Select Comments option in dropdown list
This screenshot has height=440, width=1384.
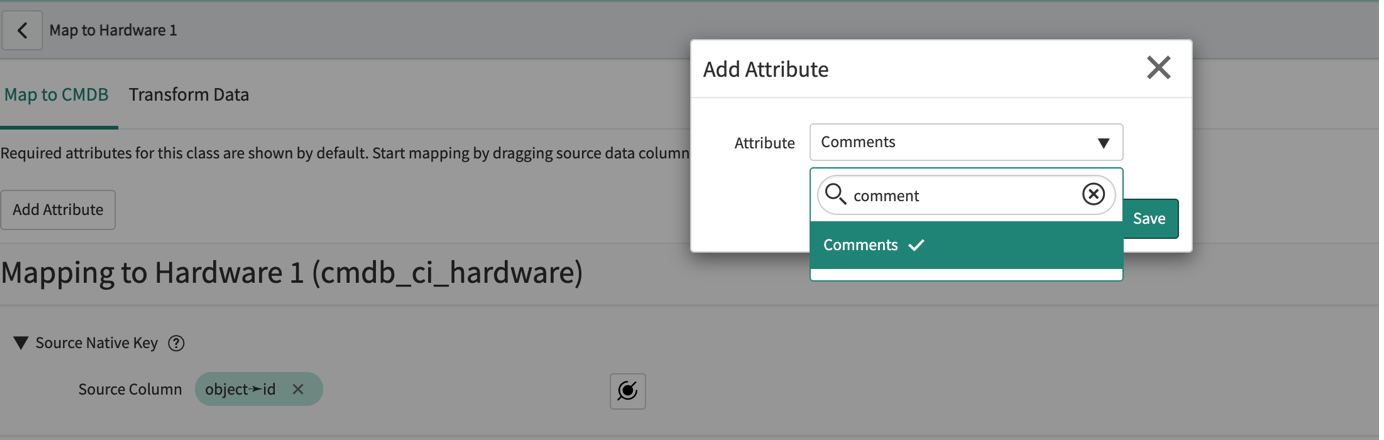tap(966, 245)
